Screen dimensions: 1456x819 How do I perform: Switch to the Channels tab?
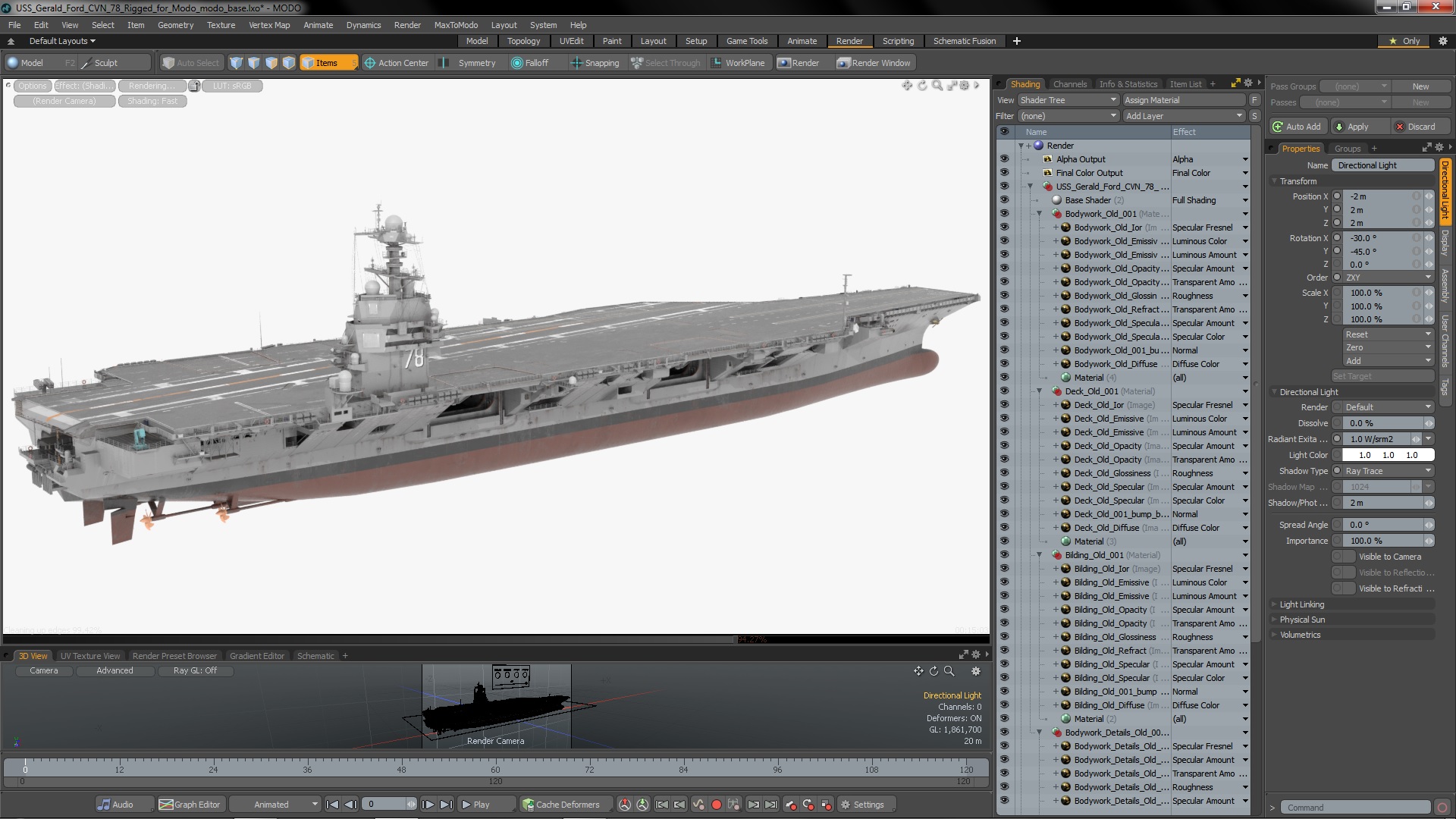(x=1069, y=84)
